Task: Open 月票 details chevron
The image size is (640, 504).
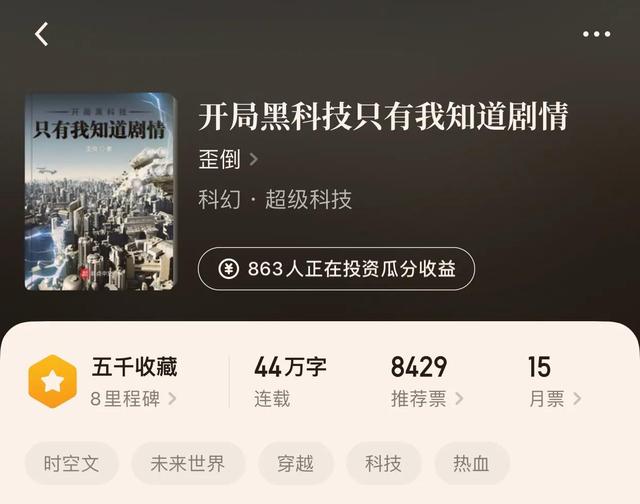Action: [577, 399]
